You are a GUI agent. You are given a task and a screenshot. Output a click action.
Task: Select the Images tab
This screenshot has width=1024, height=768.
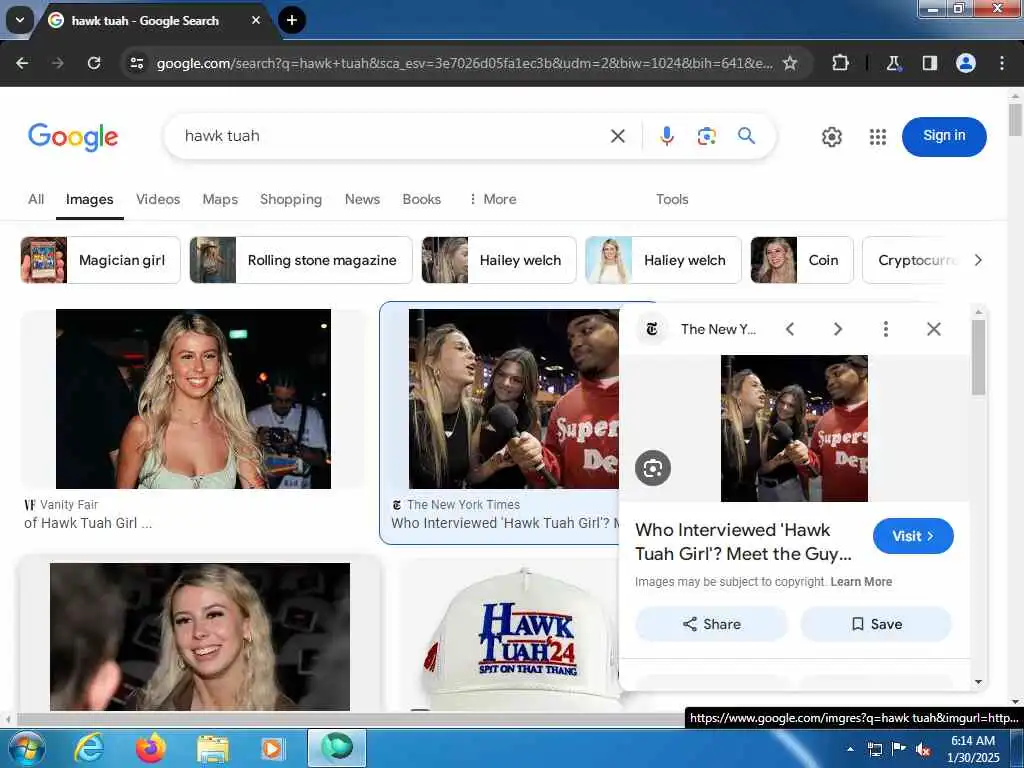click(x=89, y=199)
